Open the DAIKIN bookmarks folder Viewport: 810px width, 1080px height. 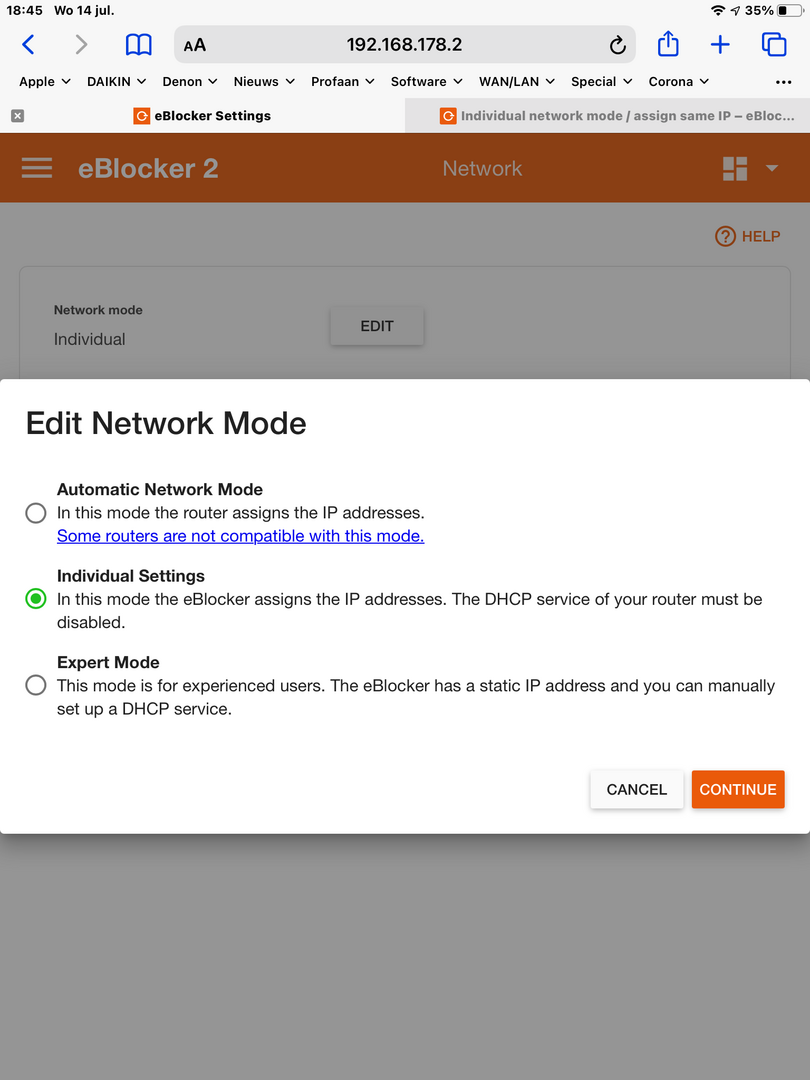coord(116,81)
